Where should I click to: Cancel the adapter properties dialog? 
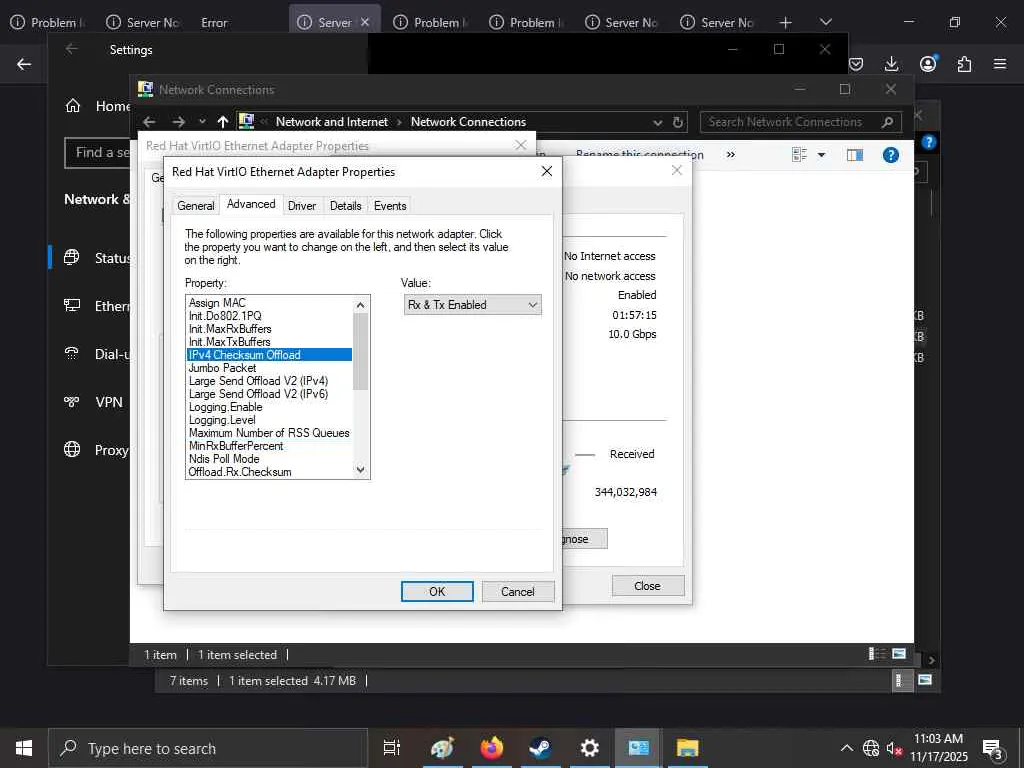click(x=518, y=592)
